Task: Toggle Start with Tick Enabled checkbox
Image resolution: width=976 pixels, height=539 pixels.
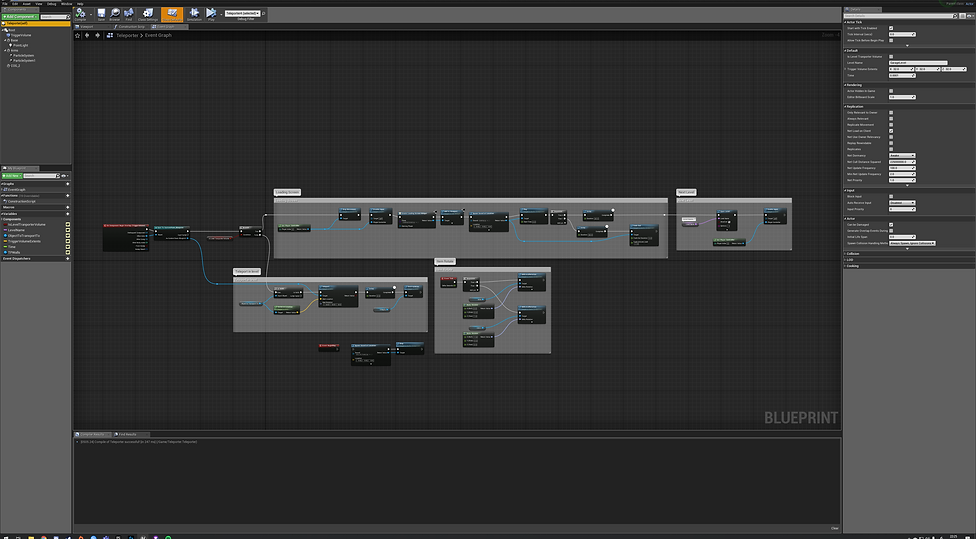Action: click(x=891, y=28)
